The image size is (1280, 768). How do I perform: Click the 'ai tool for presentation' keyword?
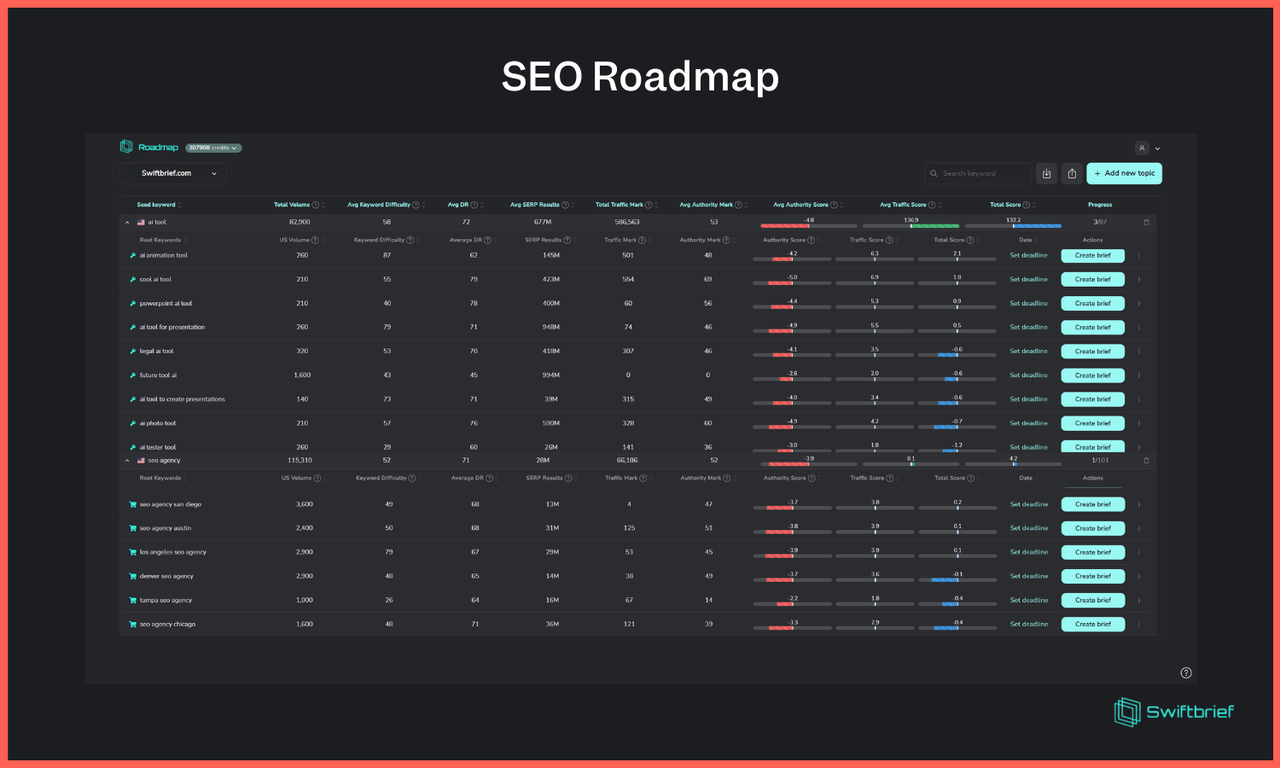coord(172,327)
